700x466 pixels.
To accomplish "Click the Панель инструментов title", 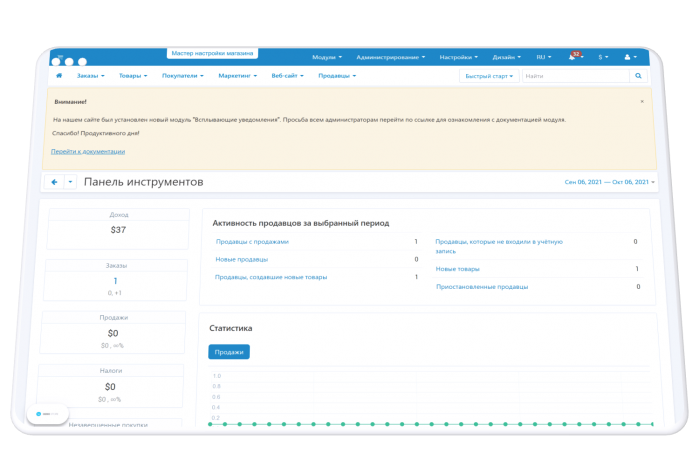I will pyautogui.click(x=143, y=182).
